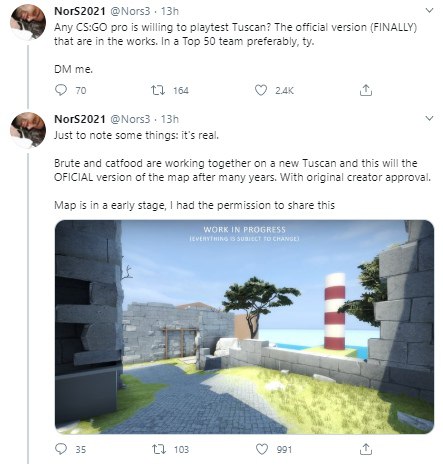Visit NorS2021 profile from second tweet name
Screen dimensions: 443x465
click(x=80, y=119)
